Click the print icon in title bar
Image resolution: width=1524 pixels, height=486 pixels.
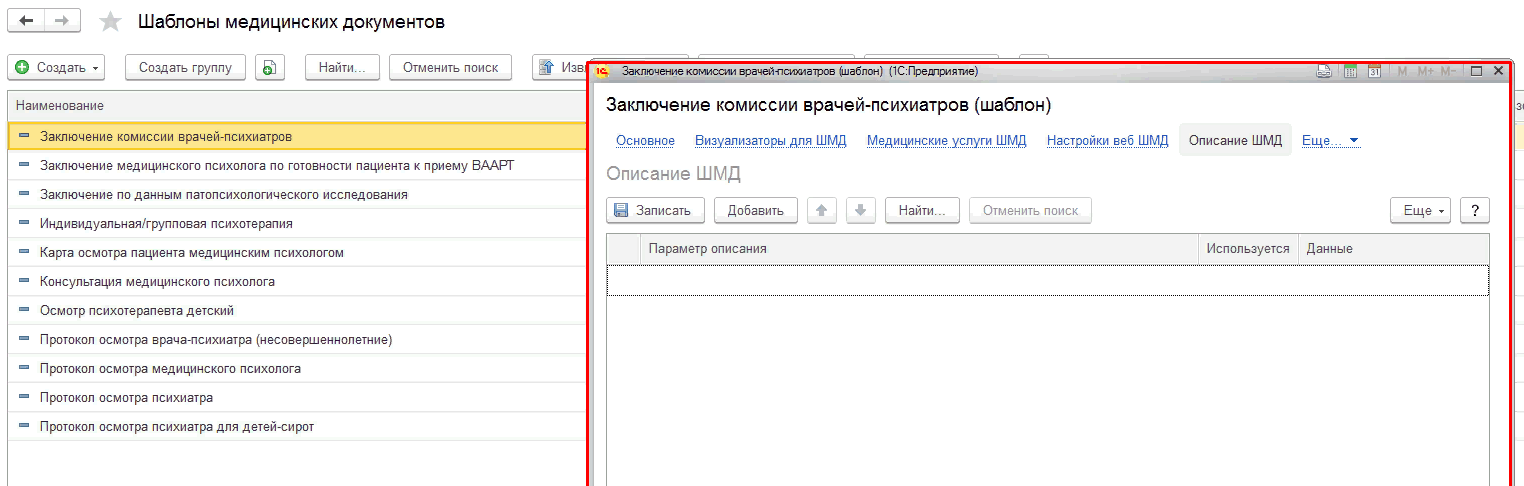click(x=1324, y=71)
